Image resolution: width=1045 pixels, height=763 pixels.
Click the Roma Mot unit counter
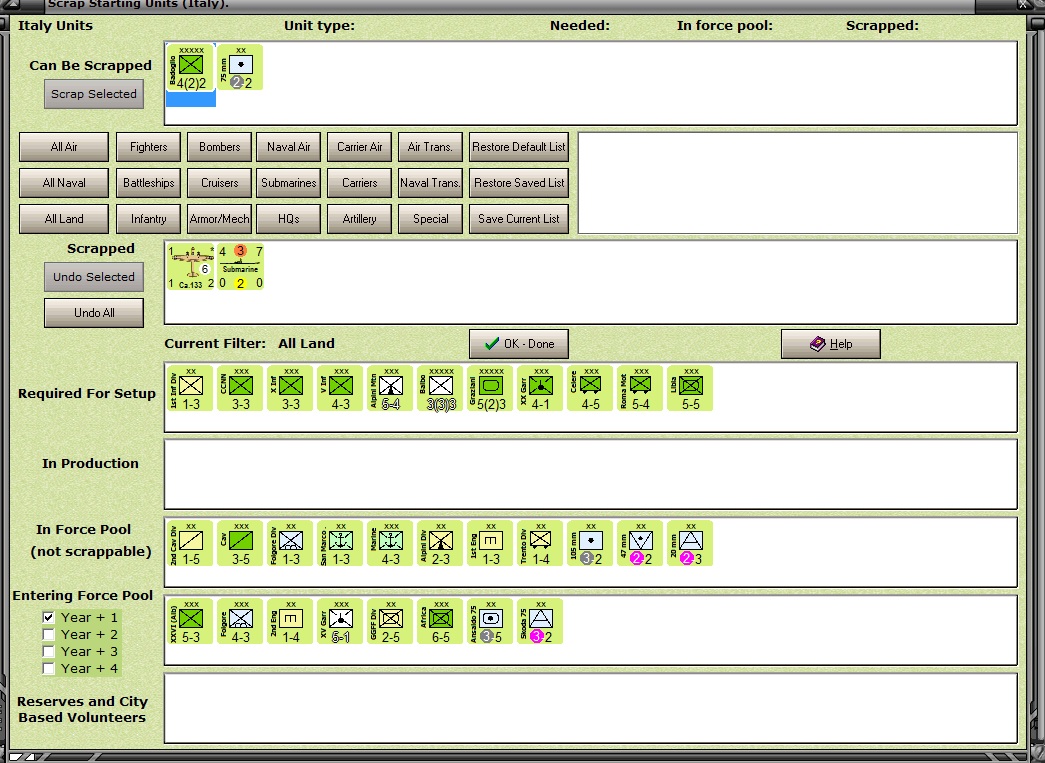(640, 388)
